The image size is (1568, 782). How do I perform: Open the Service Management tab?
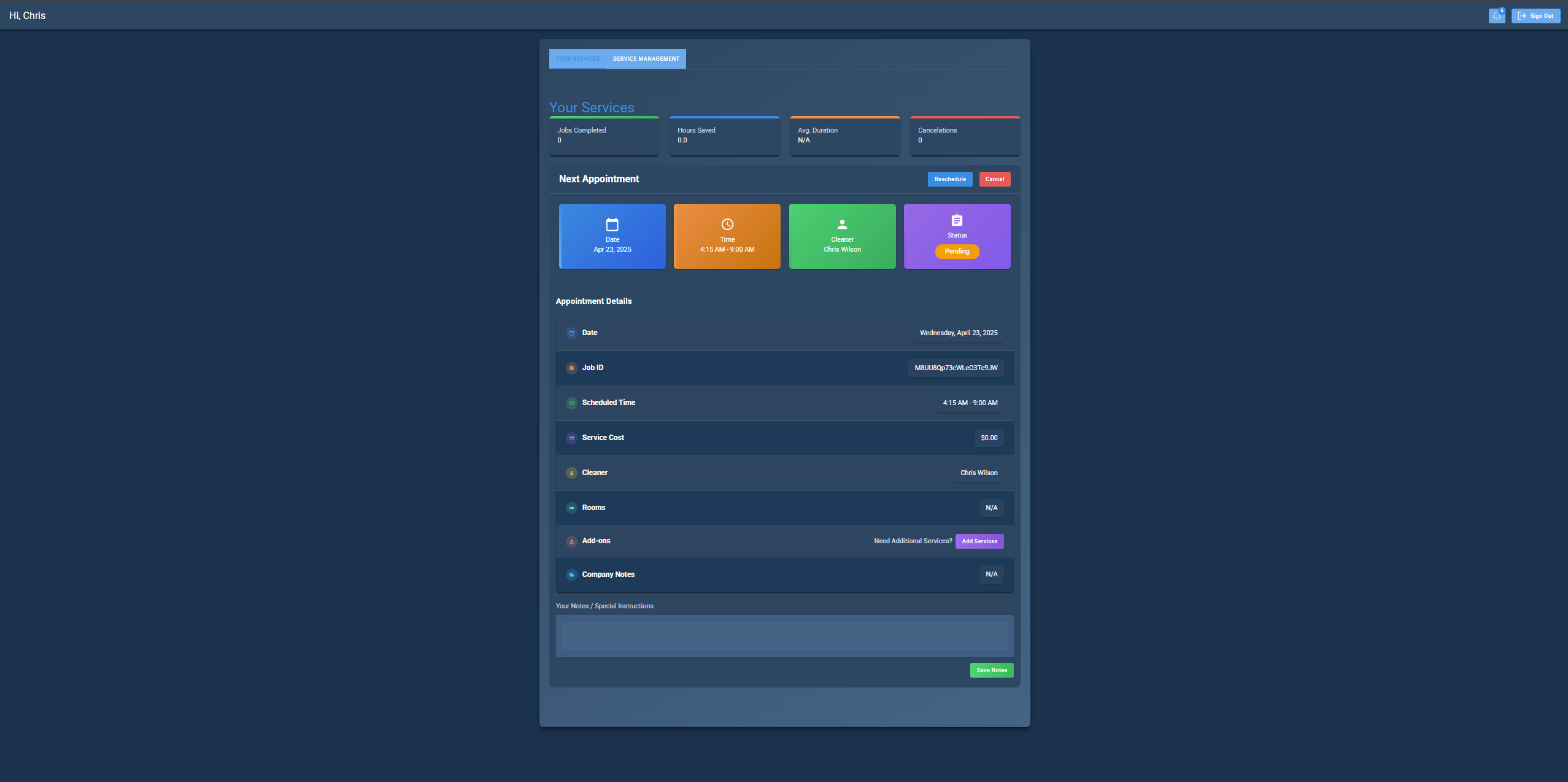click(646, 59)
